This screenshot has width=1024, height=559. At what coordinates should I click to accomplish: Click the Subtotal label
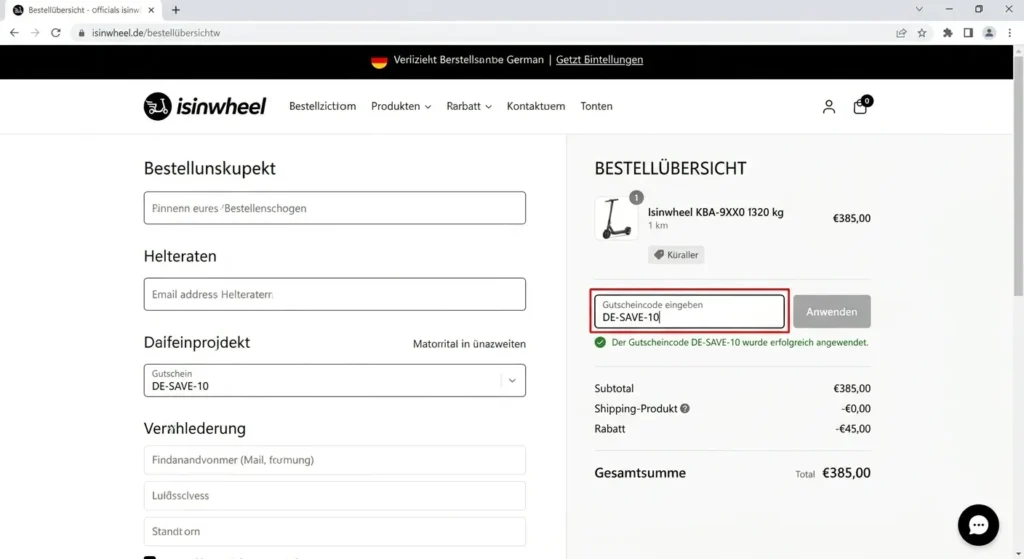pos(614,389)
